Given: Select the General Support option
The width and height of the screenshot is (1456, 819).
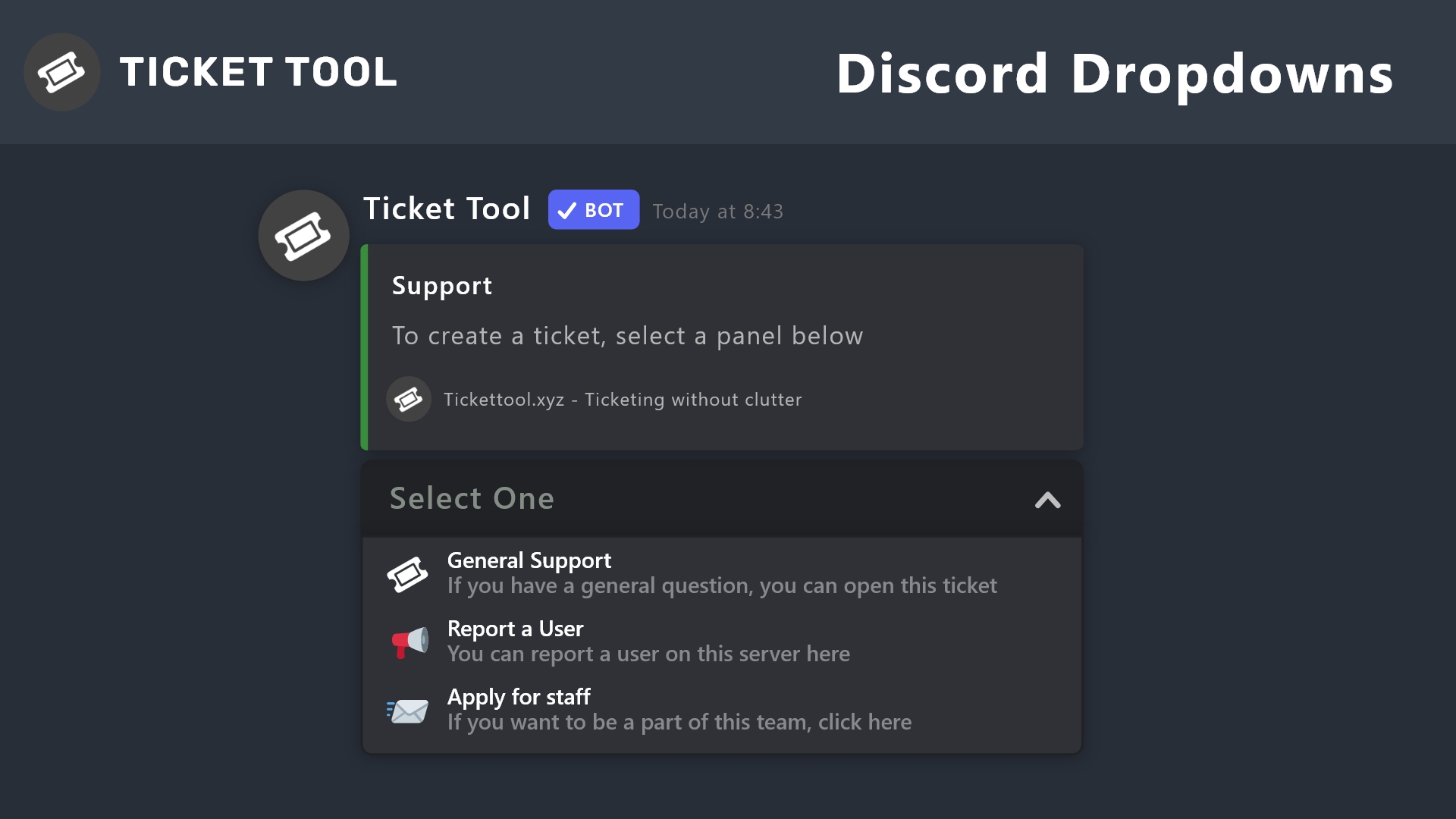Looking at the screenshot, I should coord(529,560).
